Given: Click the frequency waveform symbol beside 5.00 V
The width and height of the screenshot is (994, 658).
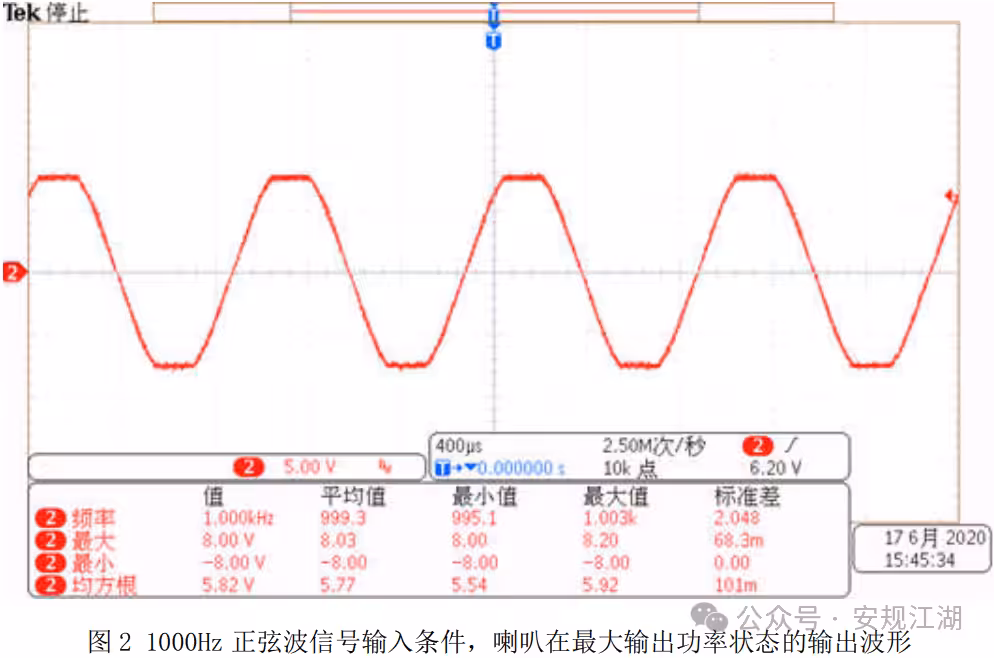Looking at the screenshot, I should pyautogui.click(x=383, y=466).
